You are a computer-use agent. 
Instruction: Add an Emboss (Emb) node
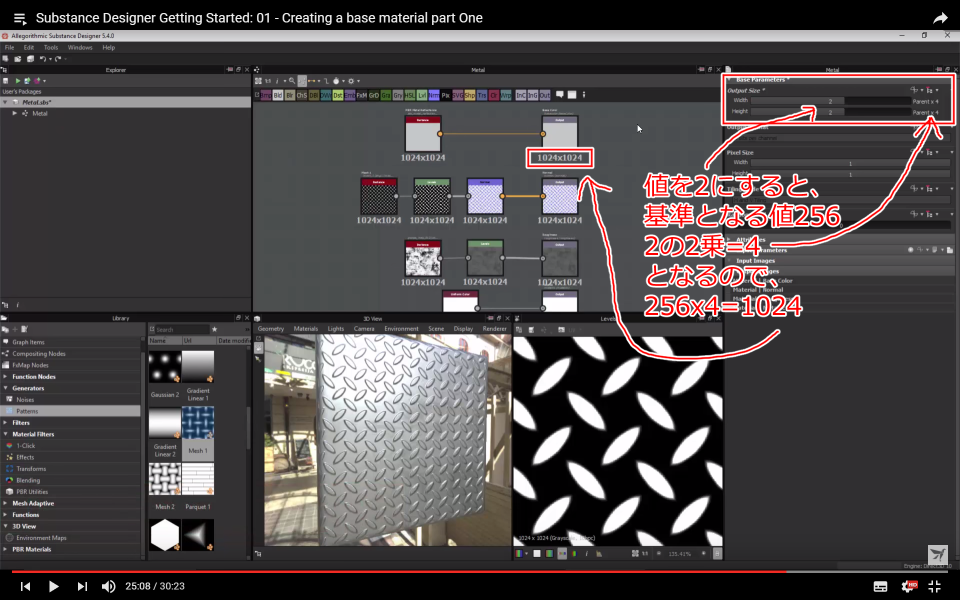(350, 96)
